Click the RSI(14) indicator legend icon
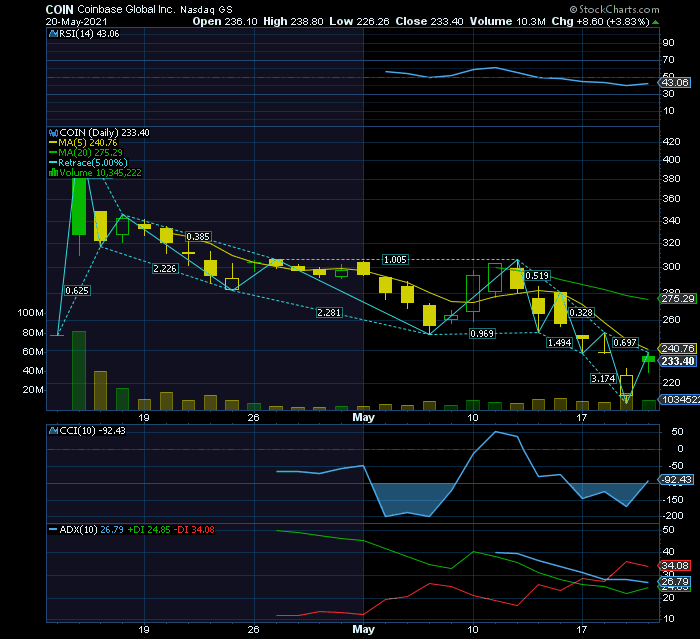Image resolution: width=700 pixels, height=639 pixels. click(54, 34)
